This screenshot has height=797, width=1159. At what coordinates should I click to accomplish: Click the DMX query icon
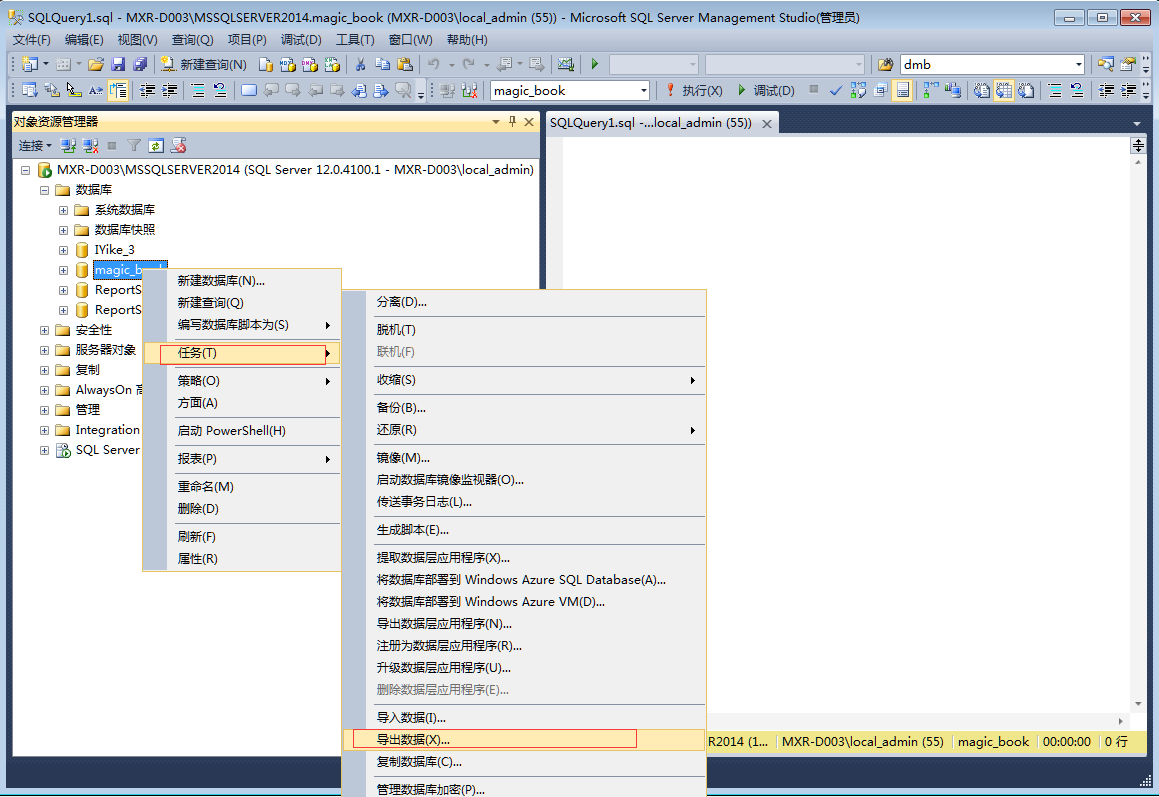pyautogui.click(x=310, y=64)
